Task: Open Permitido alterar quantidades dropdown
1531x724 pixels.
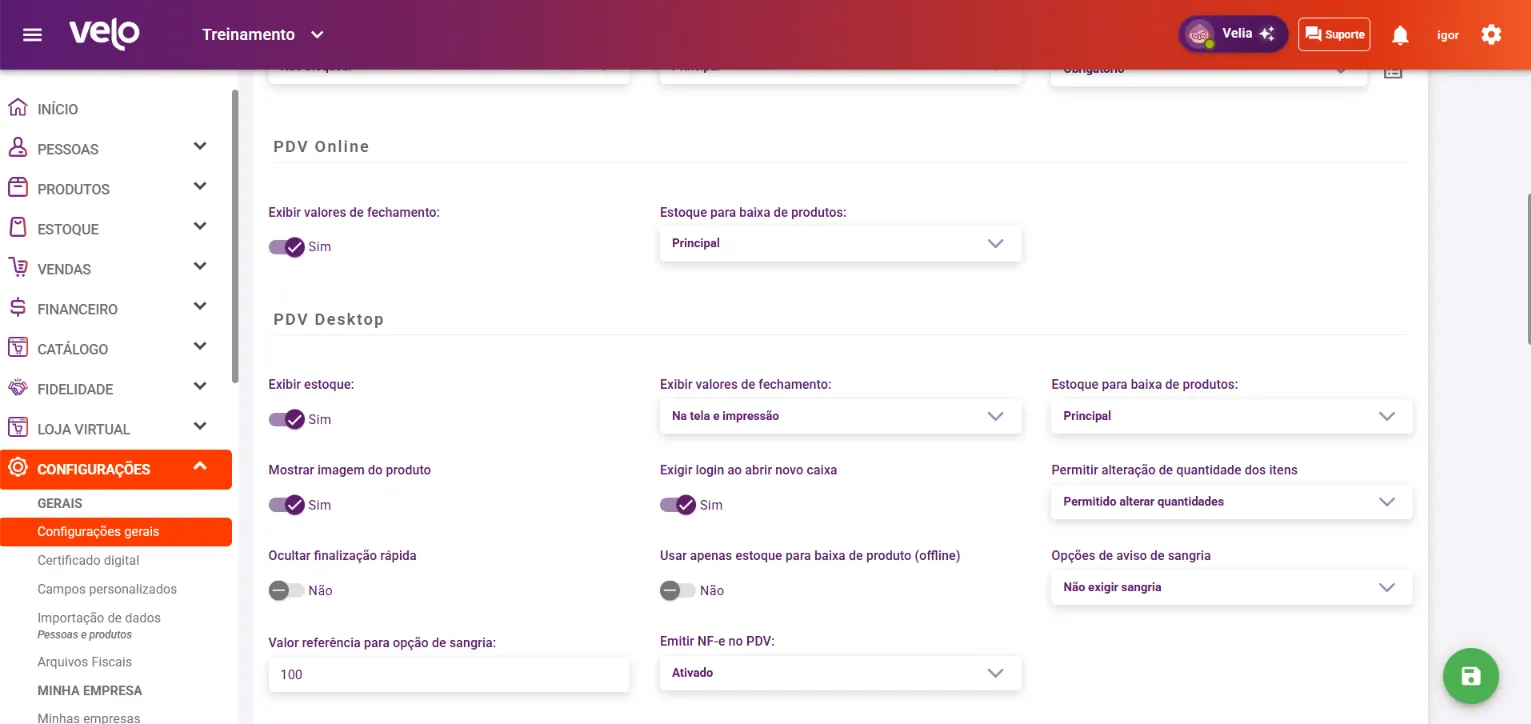Action: (x=1232, y=502)
